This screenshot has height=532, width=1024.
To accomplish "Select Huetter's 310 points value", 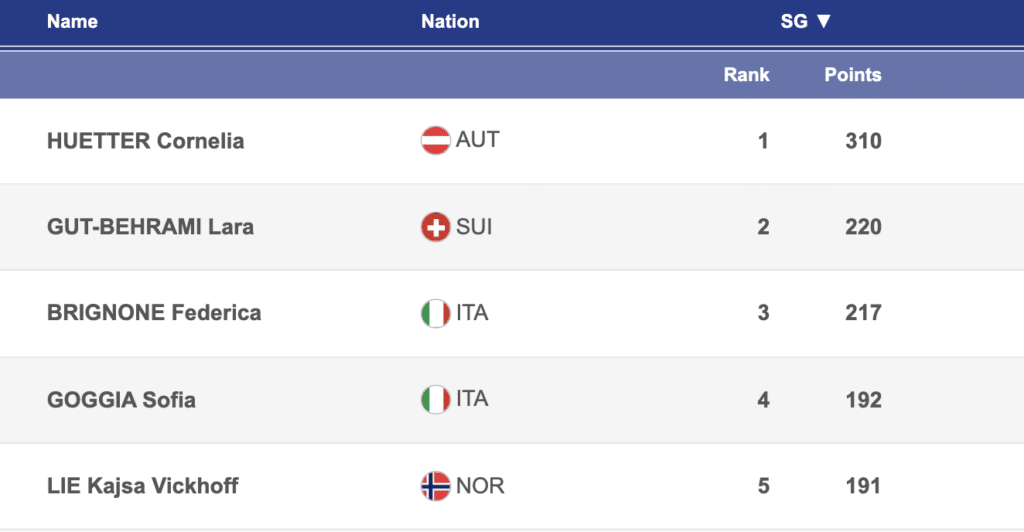I will (863, 141).
